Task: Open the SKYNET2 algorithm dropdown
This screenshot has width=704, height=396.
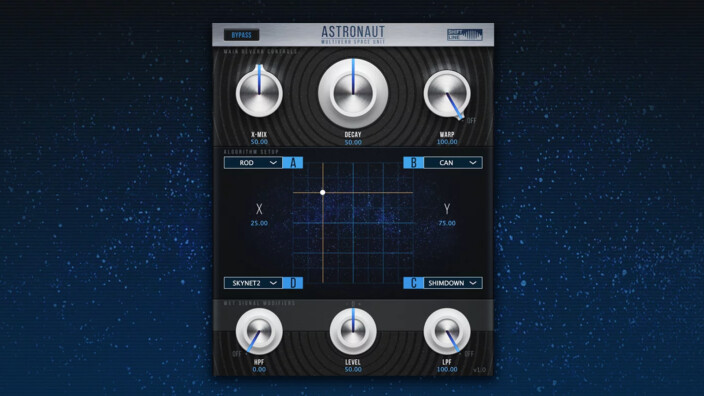Action: tap(253, 283)
